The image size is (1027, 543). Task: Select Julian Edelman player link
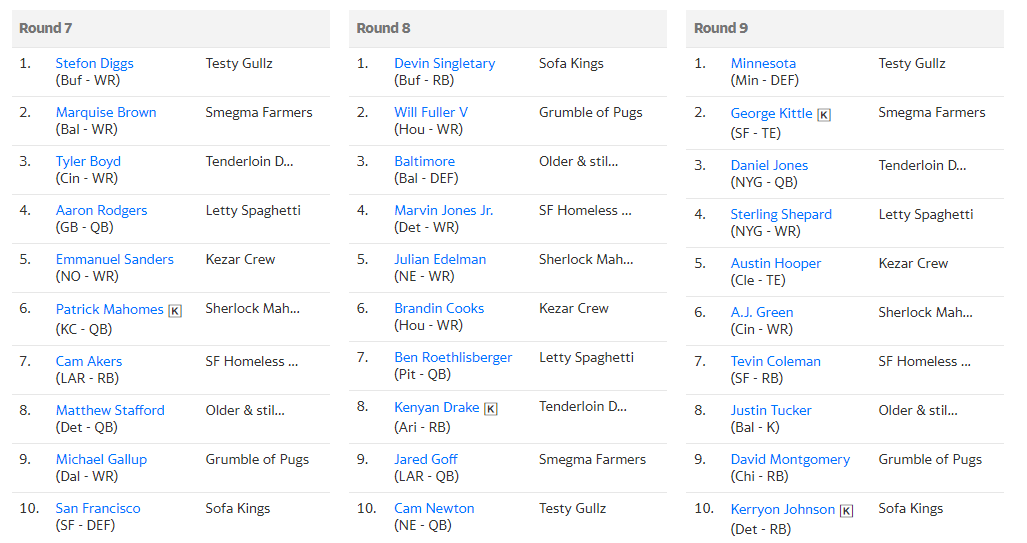pos(440,259)
